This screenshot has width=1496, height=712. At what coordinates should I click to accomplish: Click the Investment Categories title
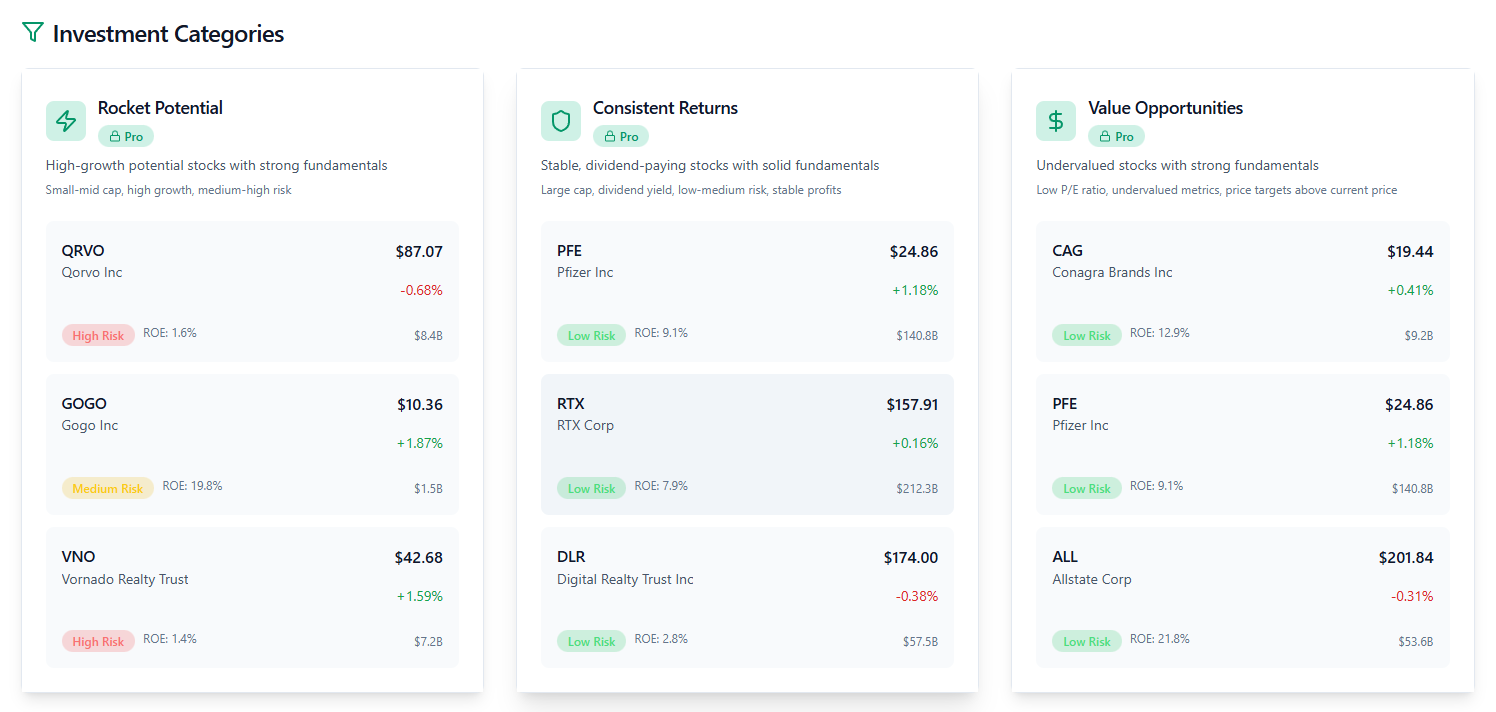pyautogui.click(x=168, y=34)
